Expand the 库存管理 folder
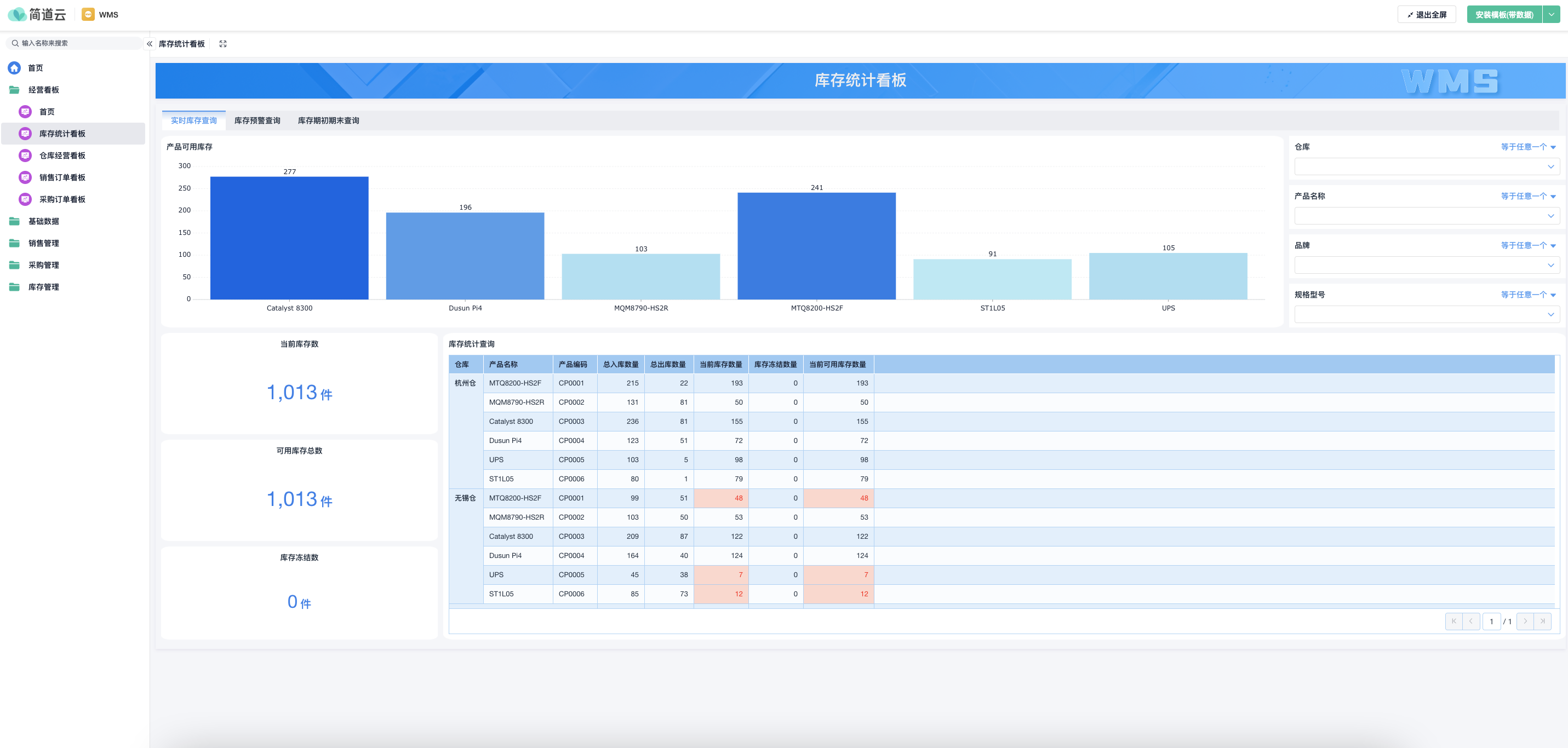This screenshot has height=748, width=1568. pos(43,287)
